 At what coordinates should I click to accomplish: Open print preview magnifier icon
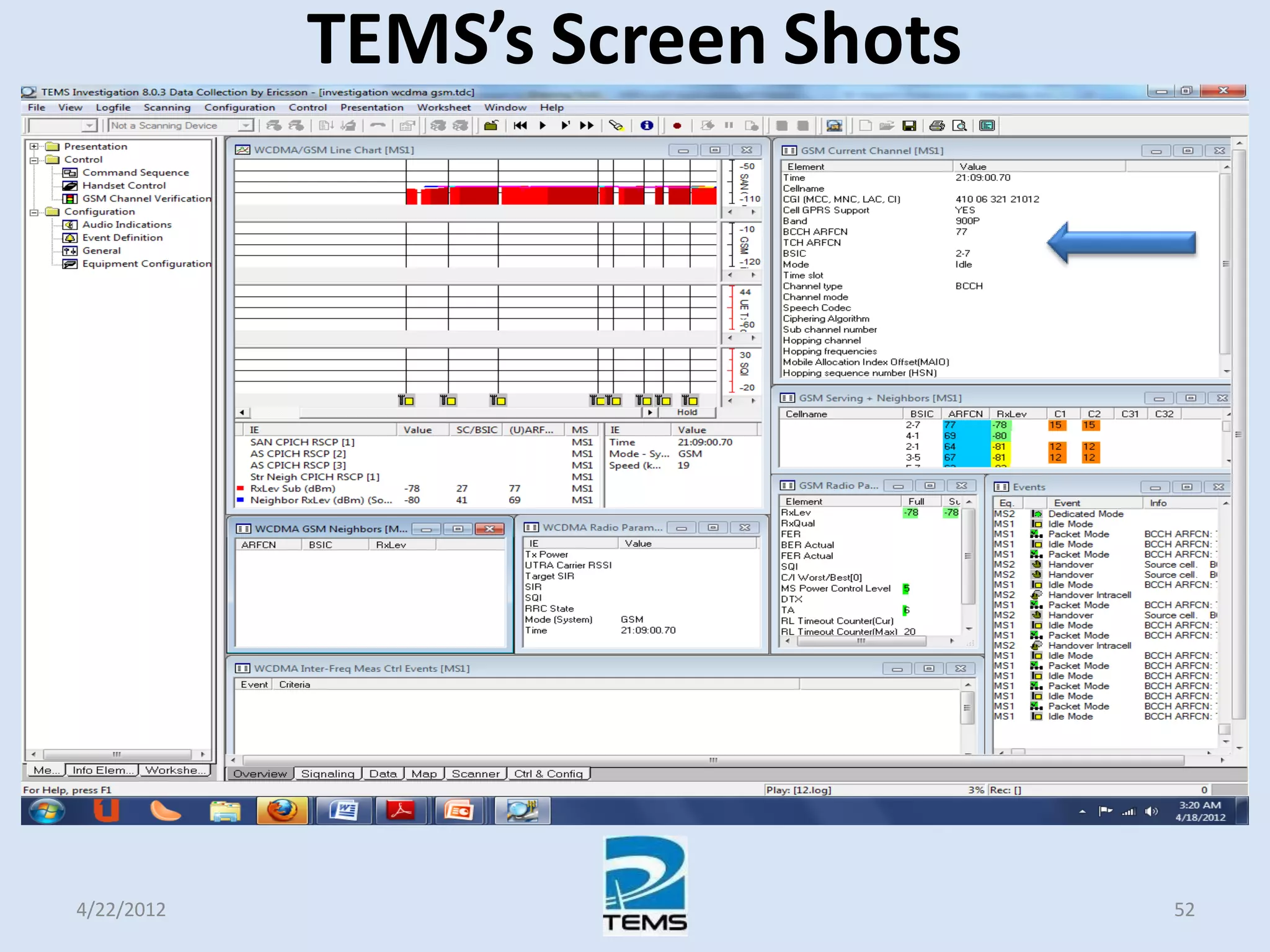[x=959, y=126]
